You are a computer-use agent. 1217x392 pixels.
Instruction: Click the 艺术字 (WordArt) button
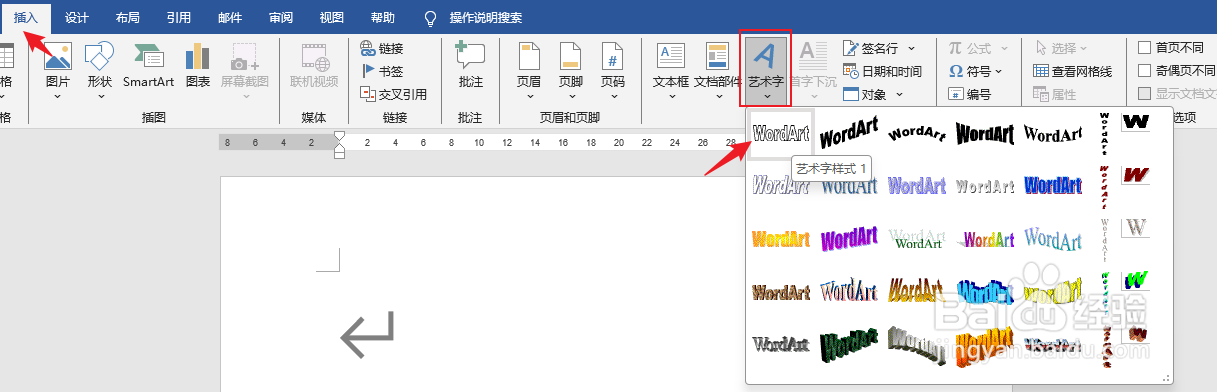click(x=766, y=68)
